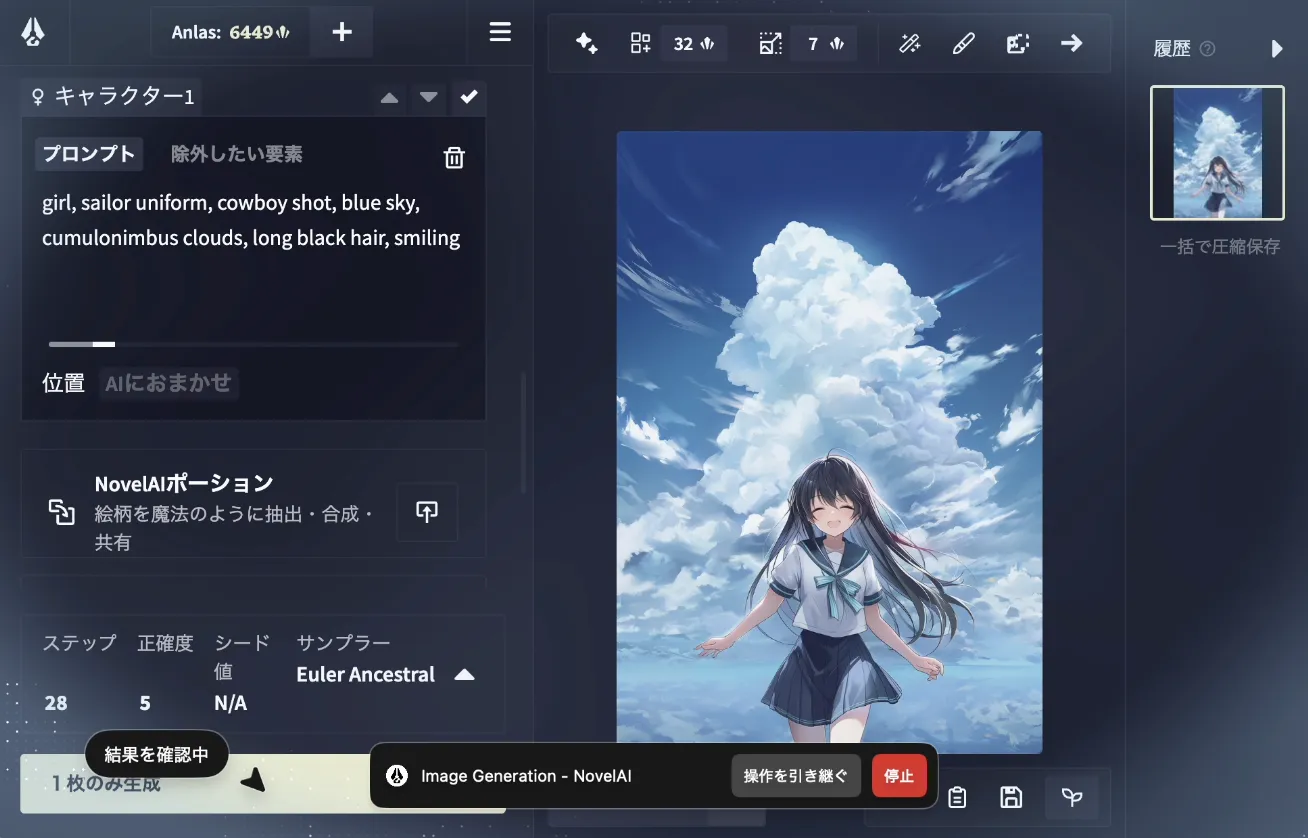Screen dimensions: 1308x838
Task: Click the 操作を引き継ぐ button
Action: pyautogui.click(x=795, y=776)
